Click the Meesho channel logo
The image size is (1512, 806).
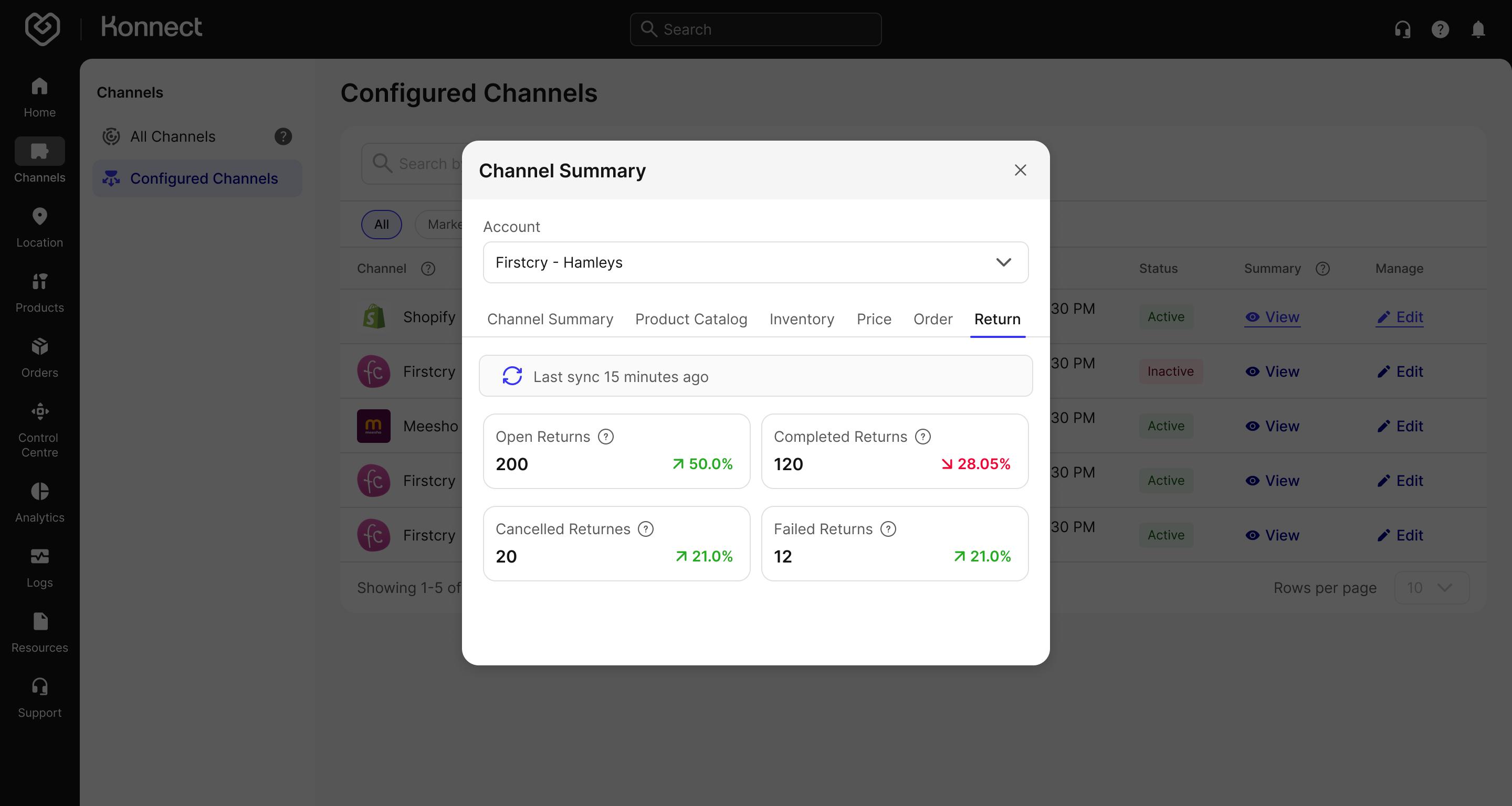point(374,426)
